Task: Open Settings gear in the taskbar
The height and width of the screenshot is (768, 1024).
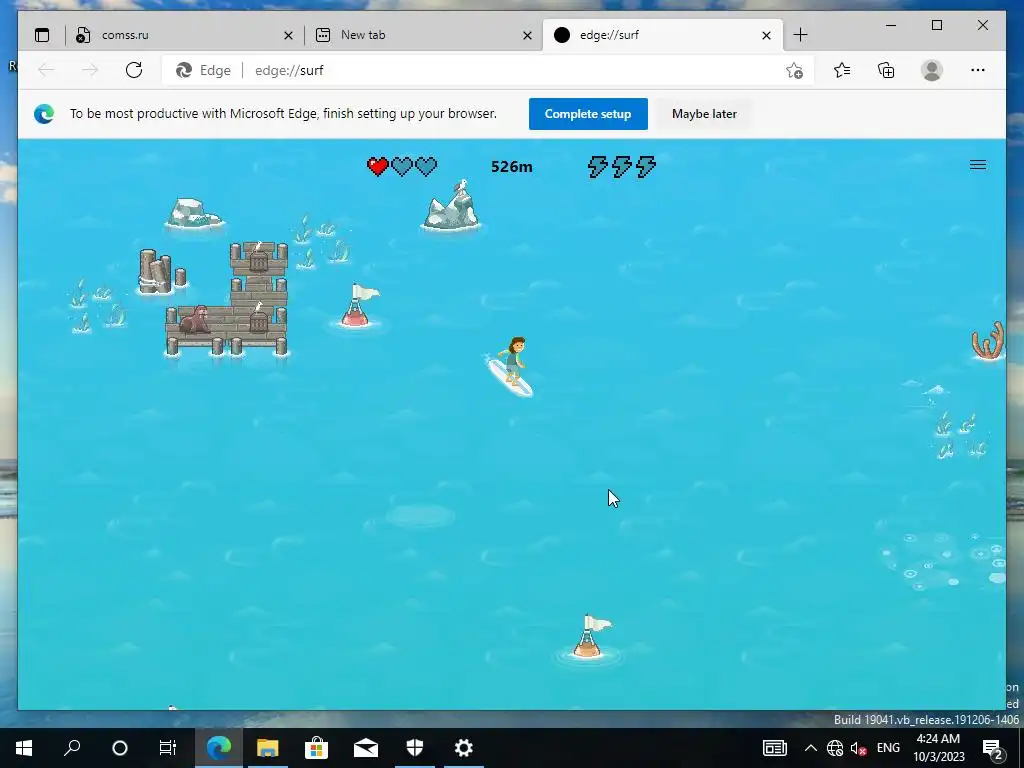Action: pos(464,748)
